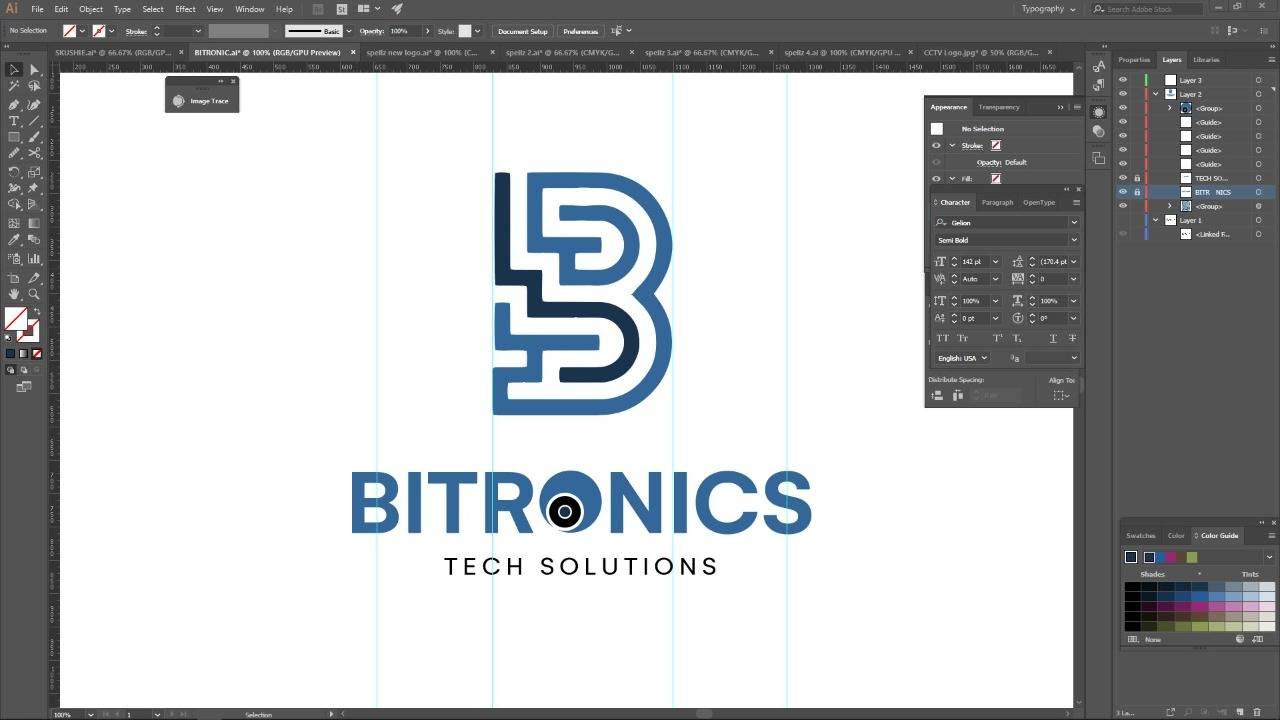The width and height of the screenshot is (1280, 720).
Task: Expand the first <Group> under Layer 2
Action: [x=1170, y=108]
